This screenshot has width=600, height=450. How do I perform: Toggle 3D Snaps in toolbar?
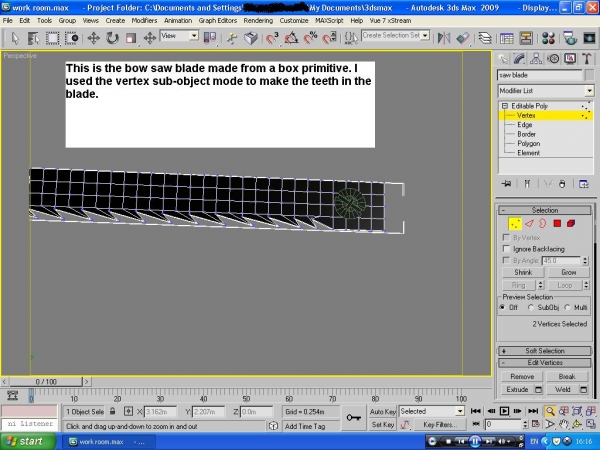272,38
